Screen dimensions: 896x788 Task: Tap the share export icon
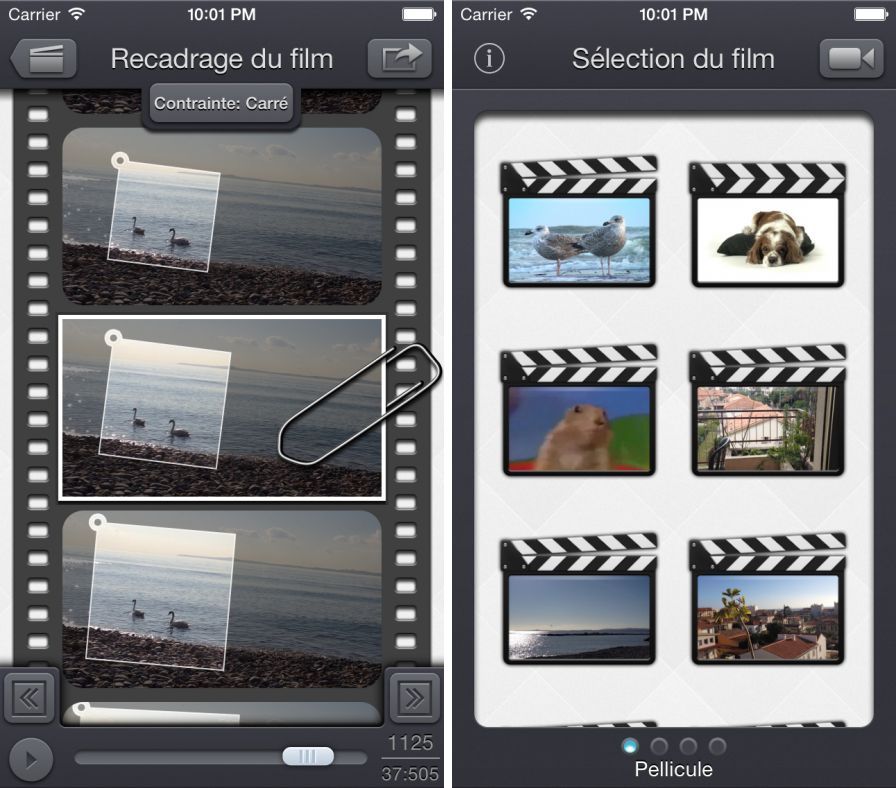point(399,58)
